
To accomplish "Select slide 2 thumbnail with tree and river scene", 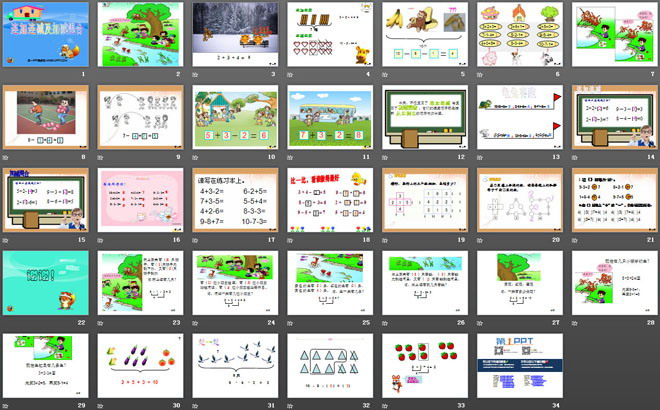I will coord(141,34).
